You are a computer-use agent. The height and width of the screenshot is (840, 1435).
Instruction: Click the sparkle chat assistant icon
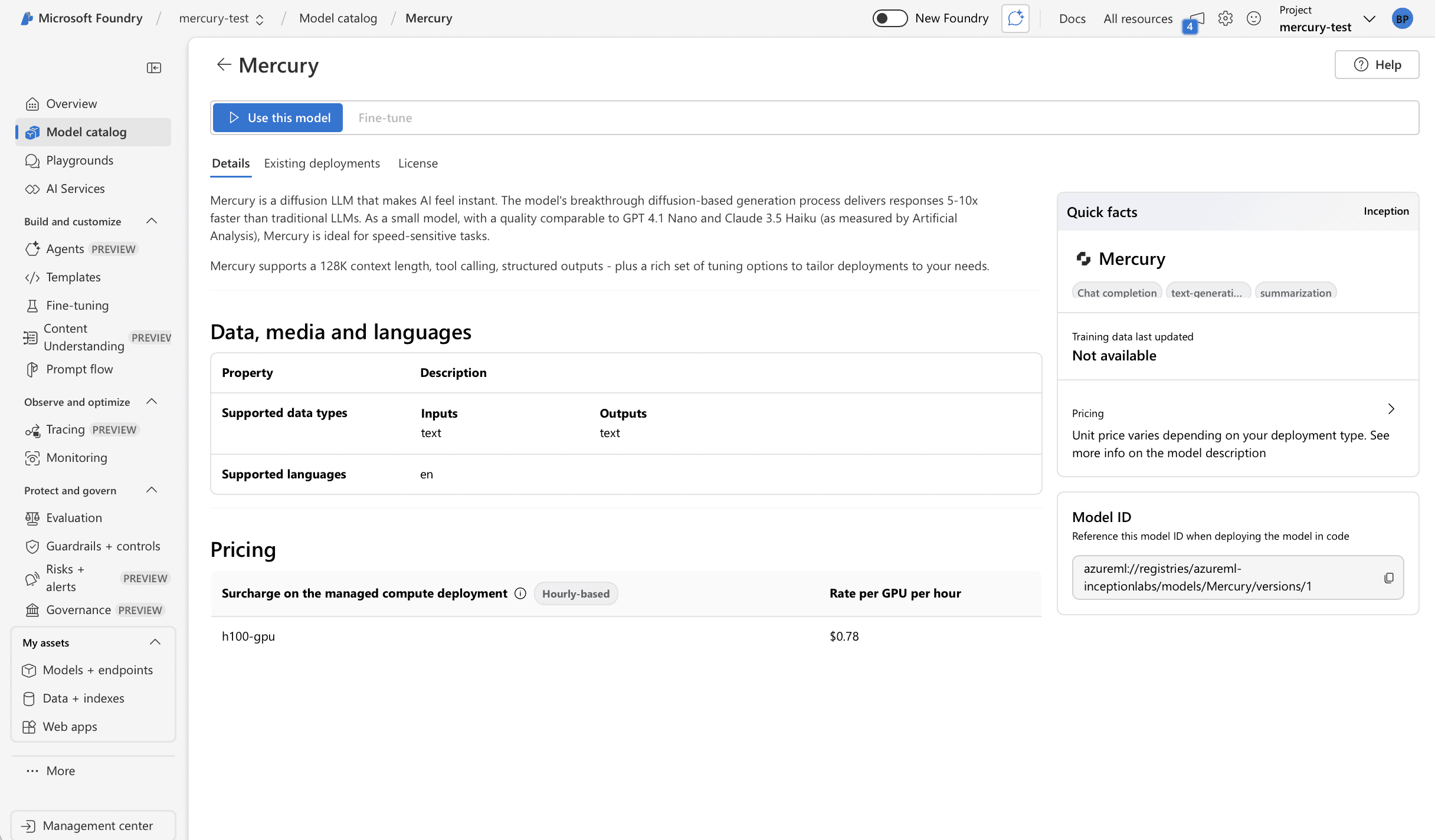[1015, 18]
